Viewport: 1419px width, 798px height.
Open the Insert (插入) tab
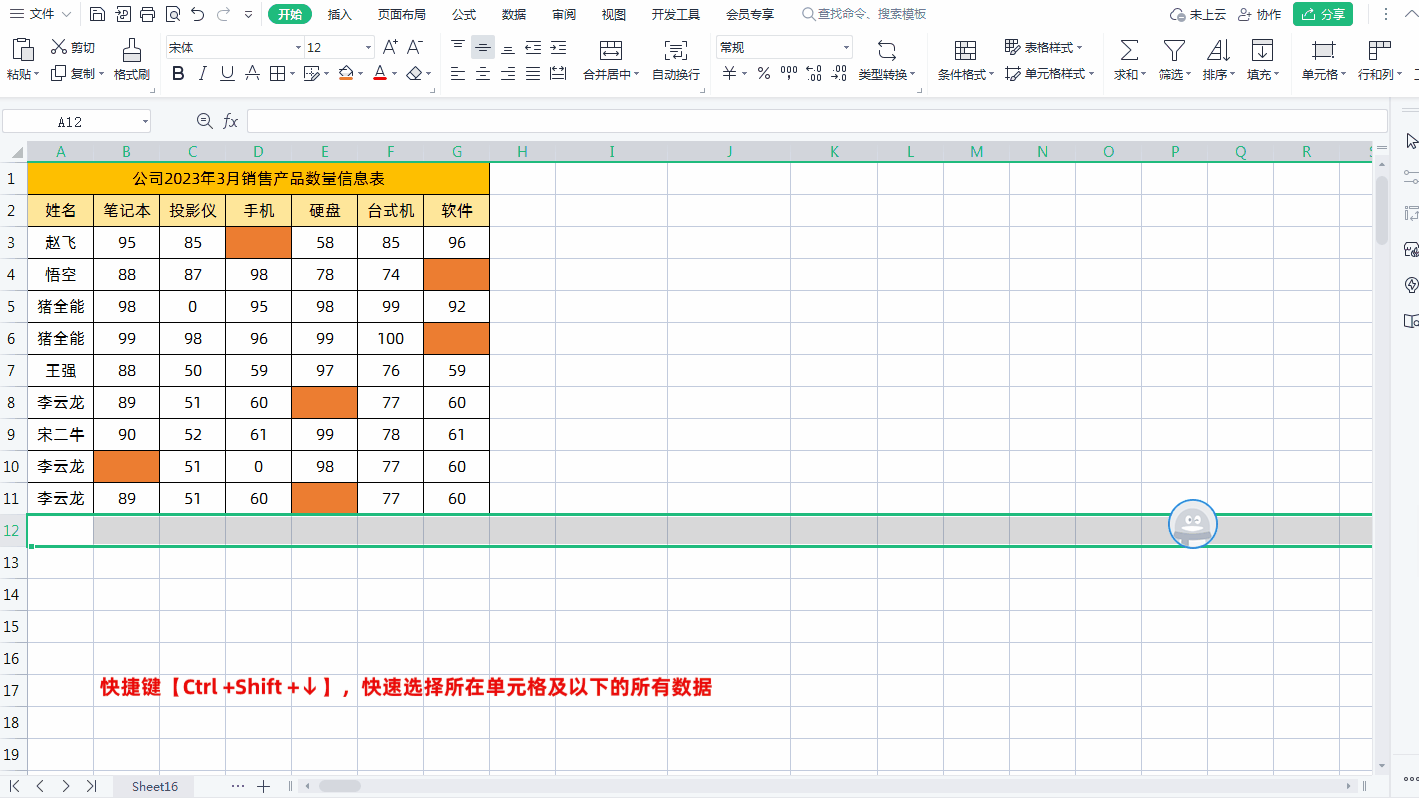coord(340,14)
